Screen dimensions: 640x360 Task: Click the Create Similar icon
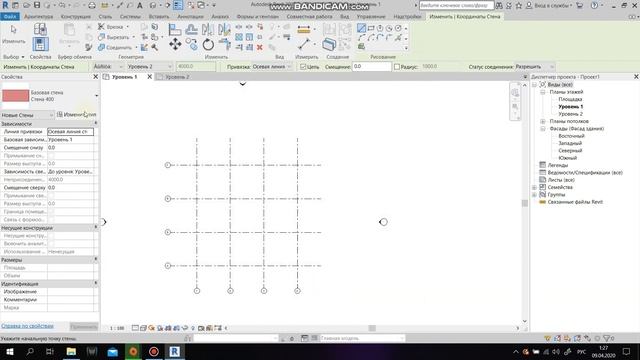[329, 44]
